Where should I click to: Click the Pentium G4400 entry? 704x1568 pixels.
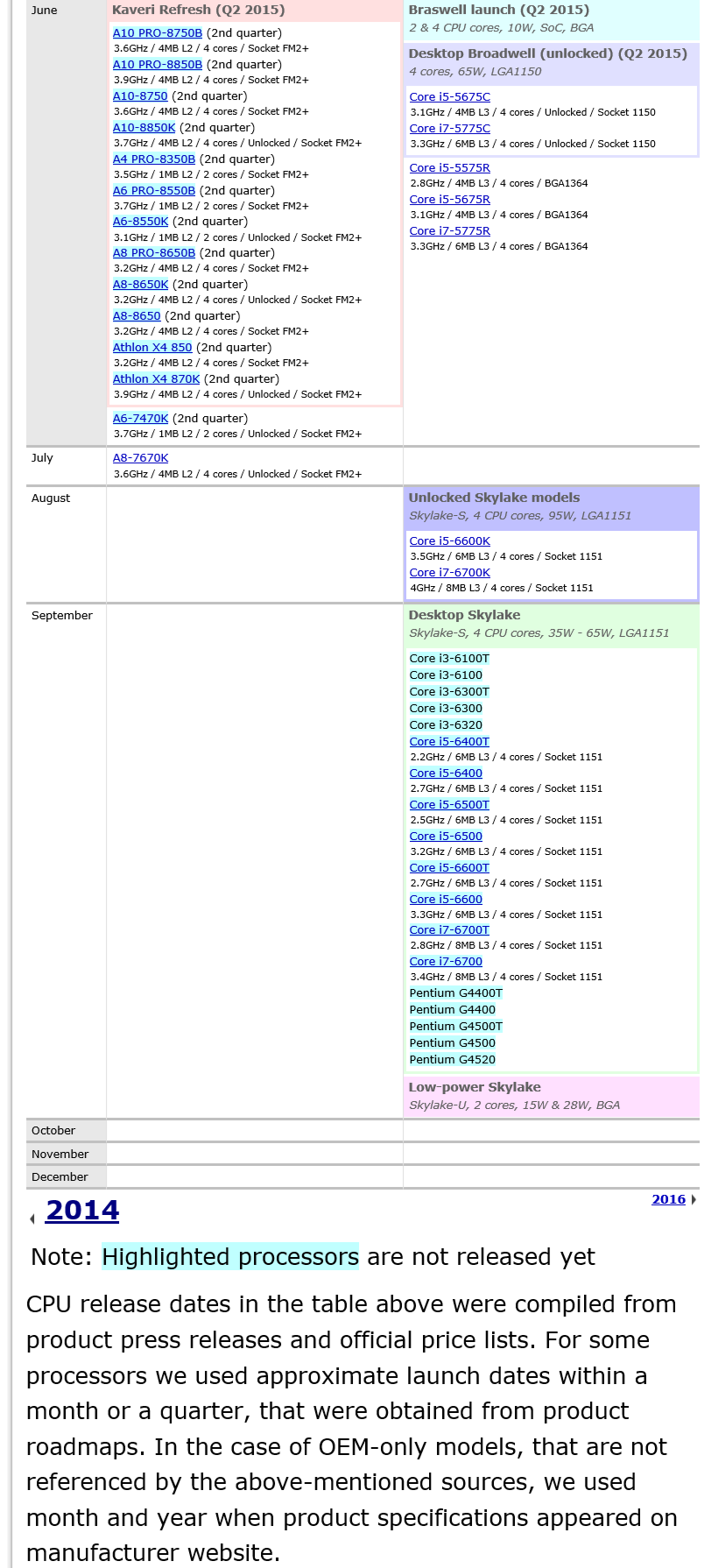(453, 1010)
